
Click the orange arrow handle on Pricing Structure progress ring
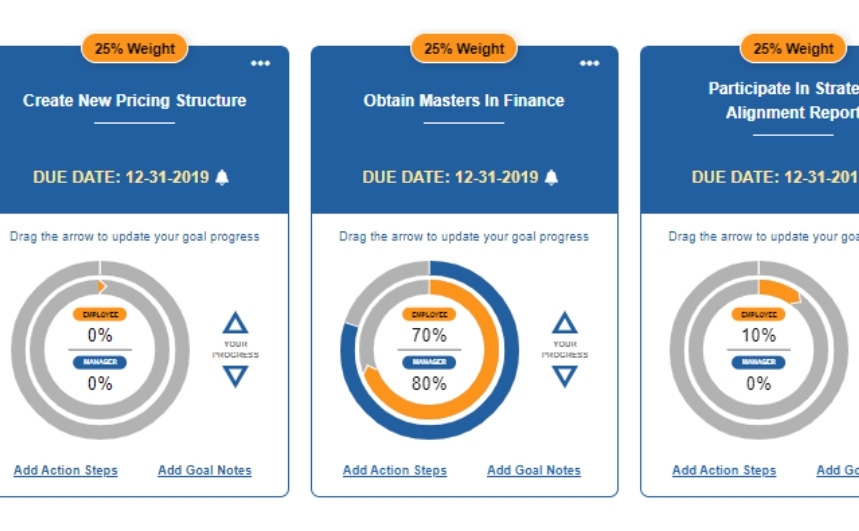(101, 286)
